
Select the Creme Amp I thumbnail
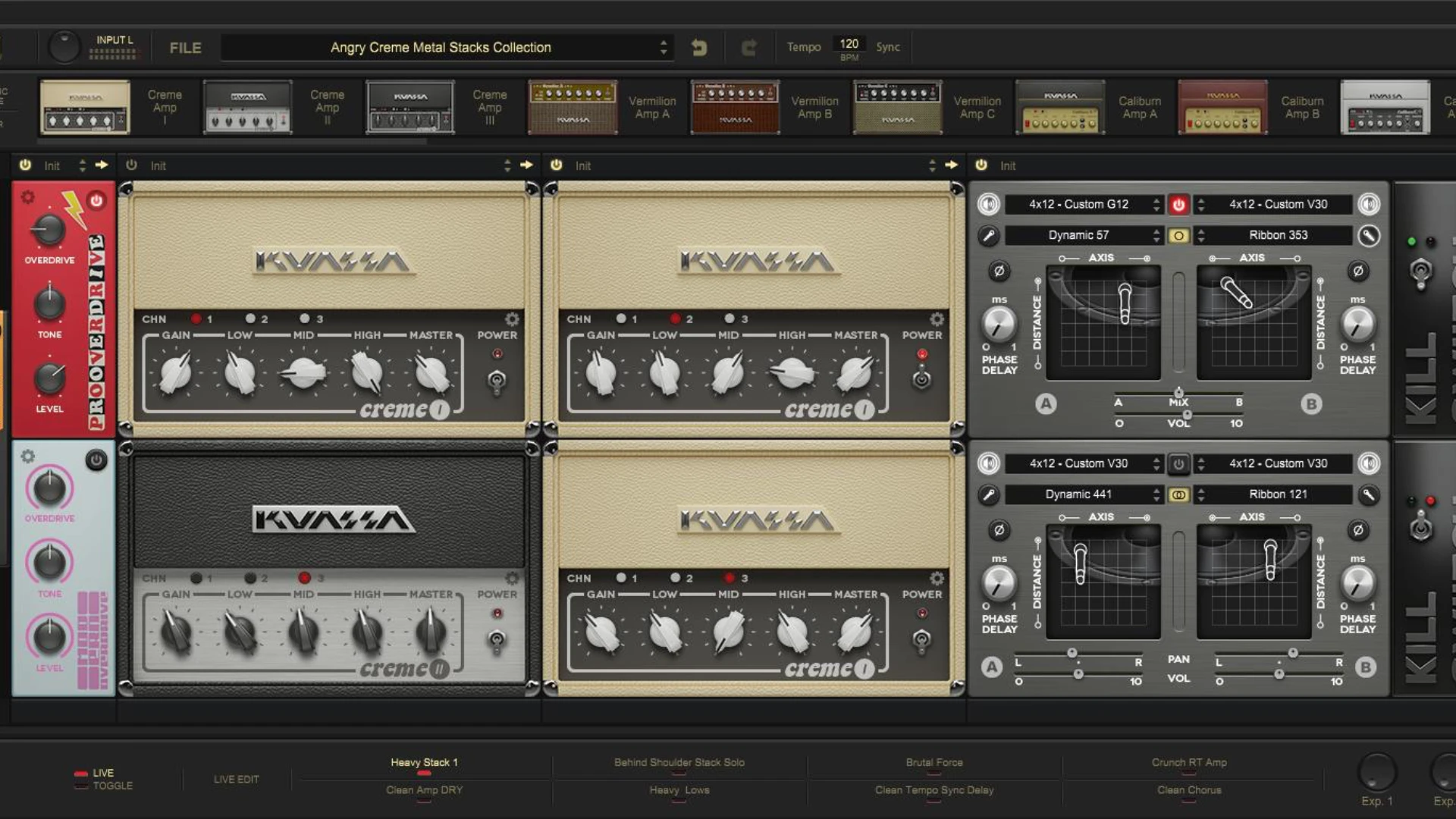click(85, 107)
